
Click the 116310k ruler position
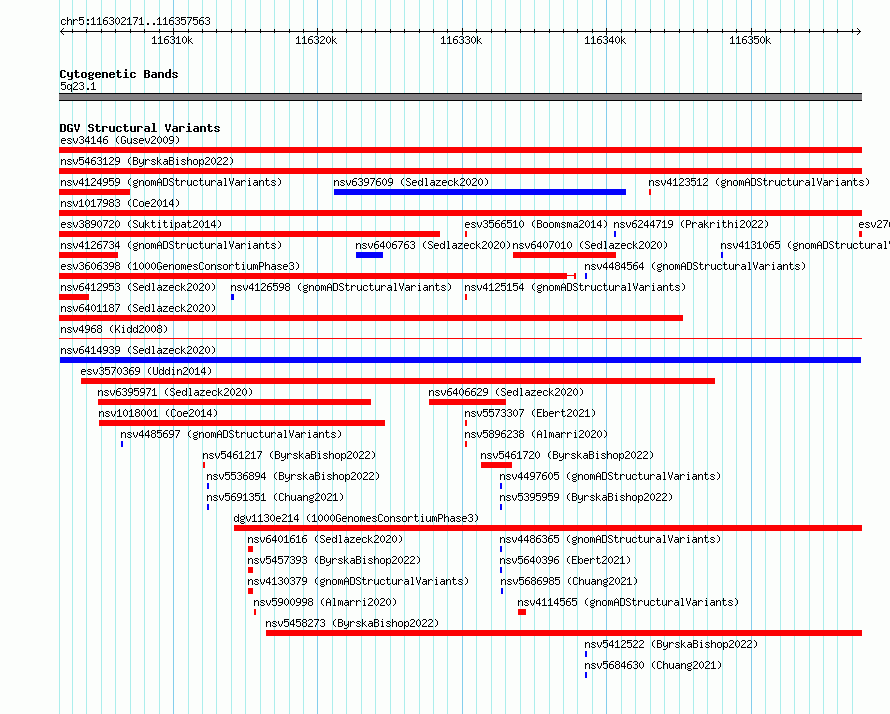coord(172,40)
